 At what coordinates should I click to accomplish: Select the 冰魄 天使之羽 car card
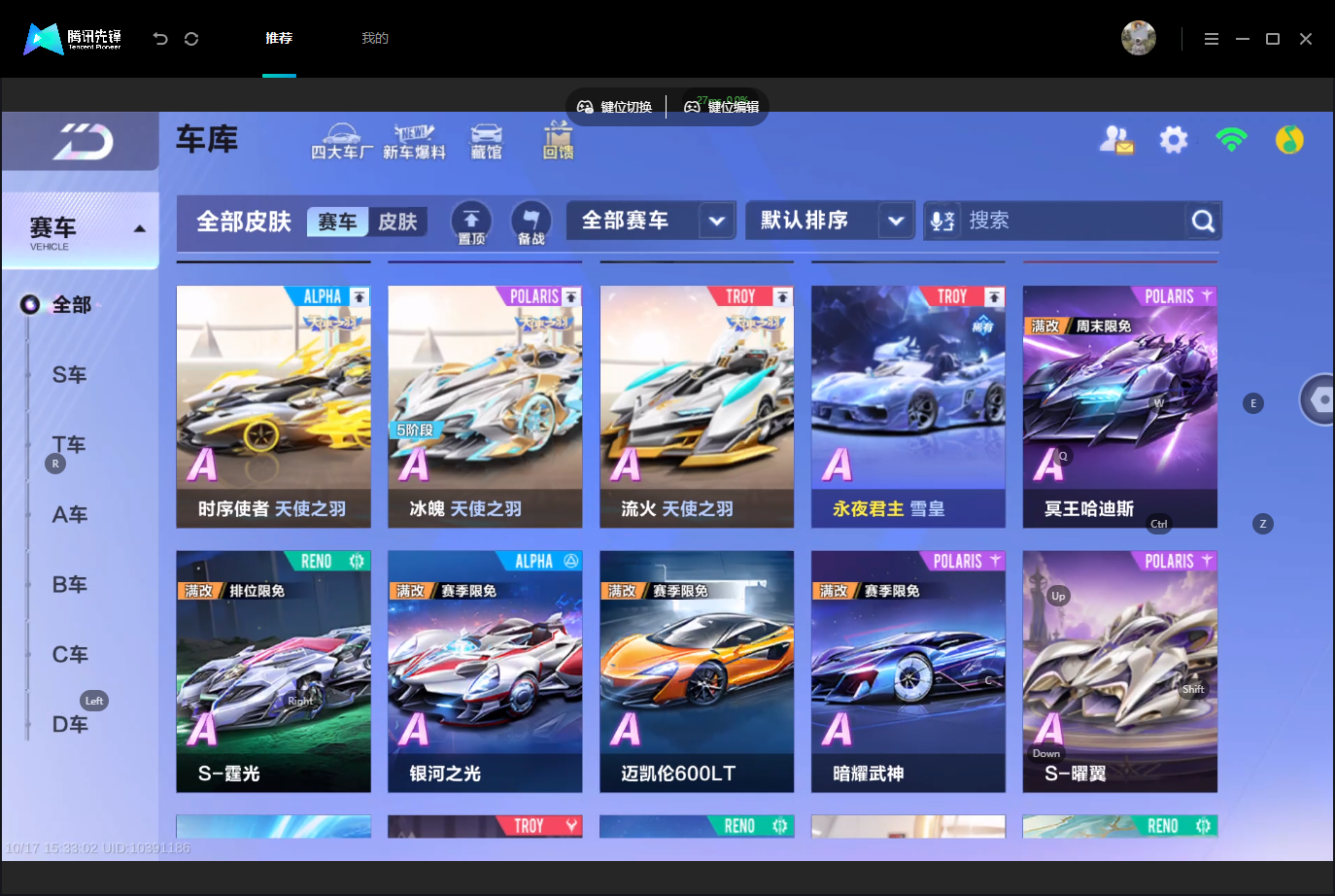[485, 407]
